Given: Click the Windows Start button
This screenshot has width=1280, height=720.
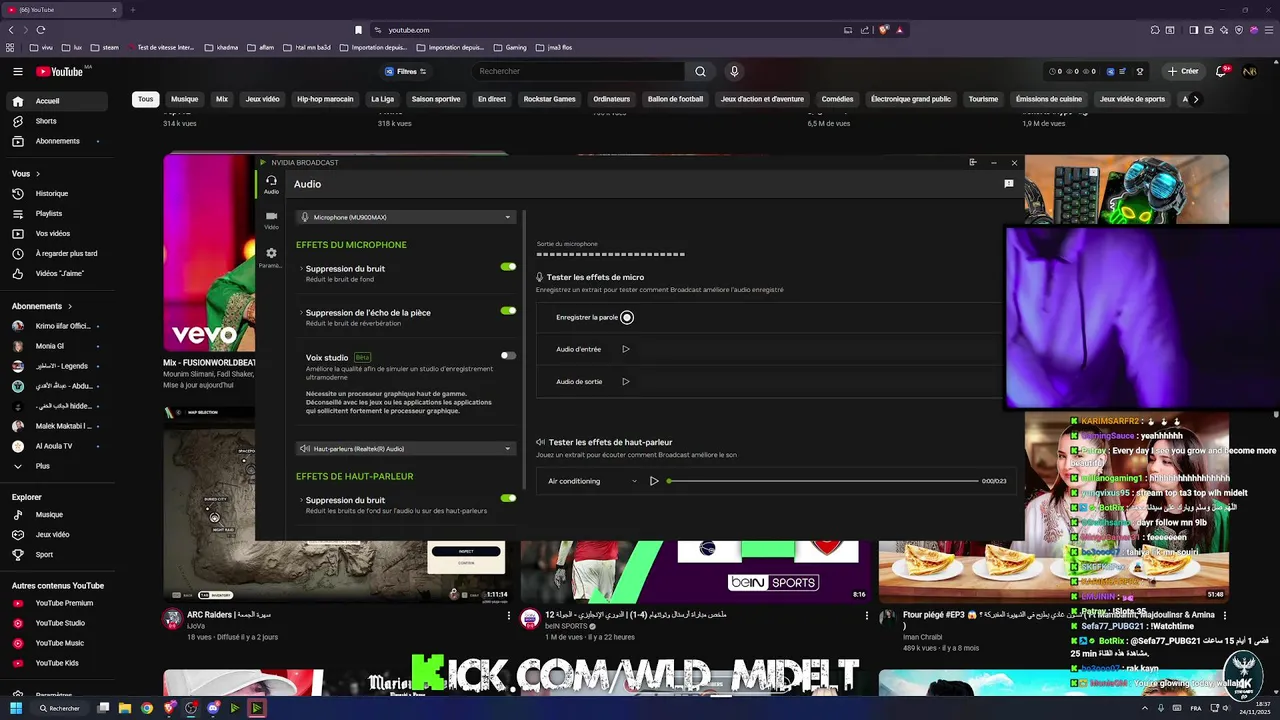Looking at the screenshot, I should tap(17, 708).
